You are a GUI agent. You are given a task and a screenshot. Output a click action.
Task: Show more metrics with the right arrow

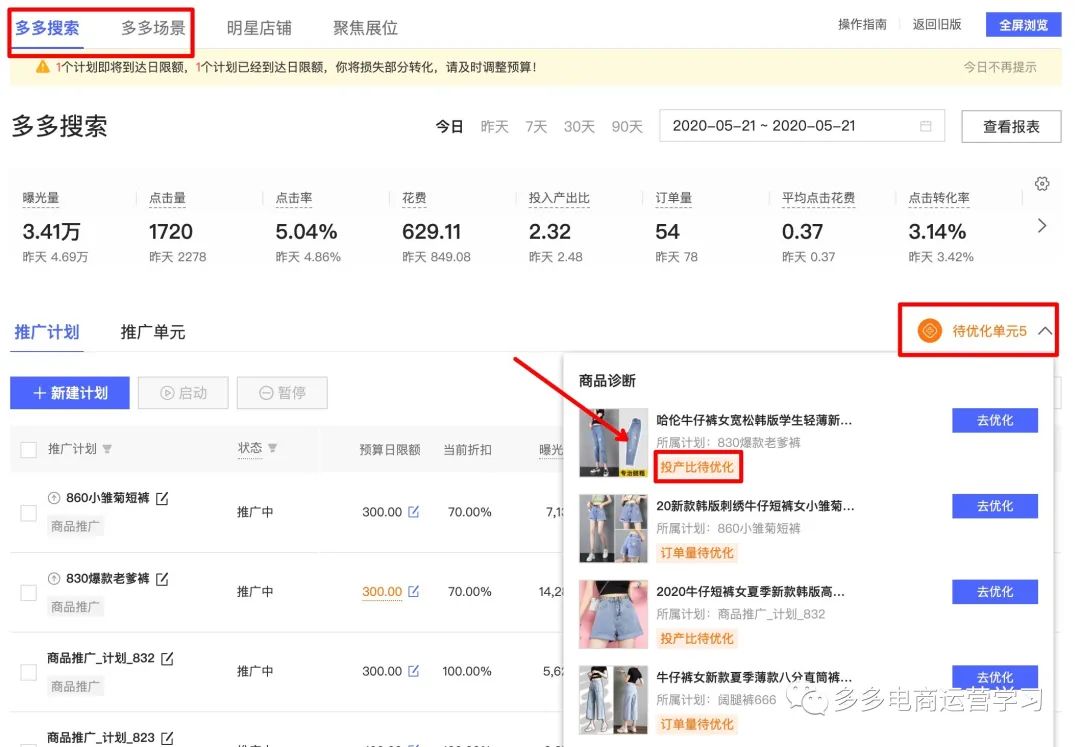1041,226
